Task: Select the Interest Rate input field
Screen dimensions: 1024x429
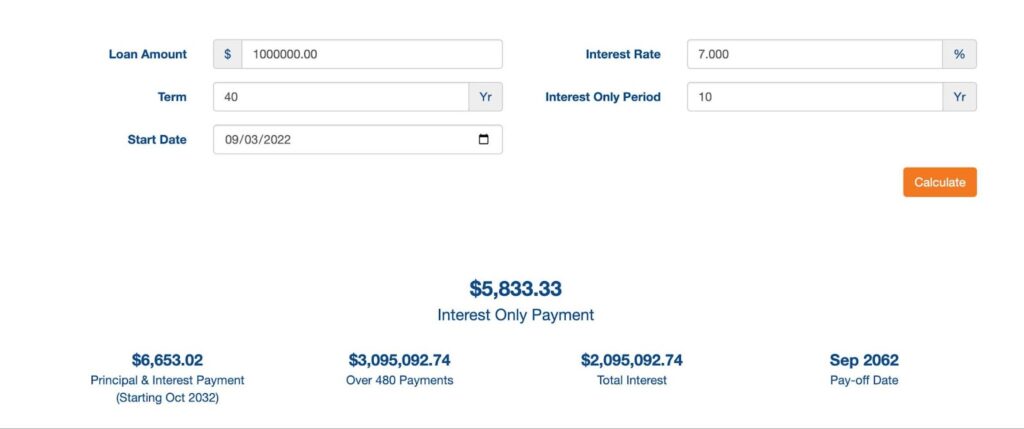Action: (x=814, y=54)
